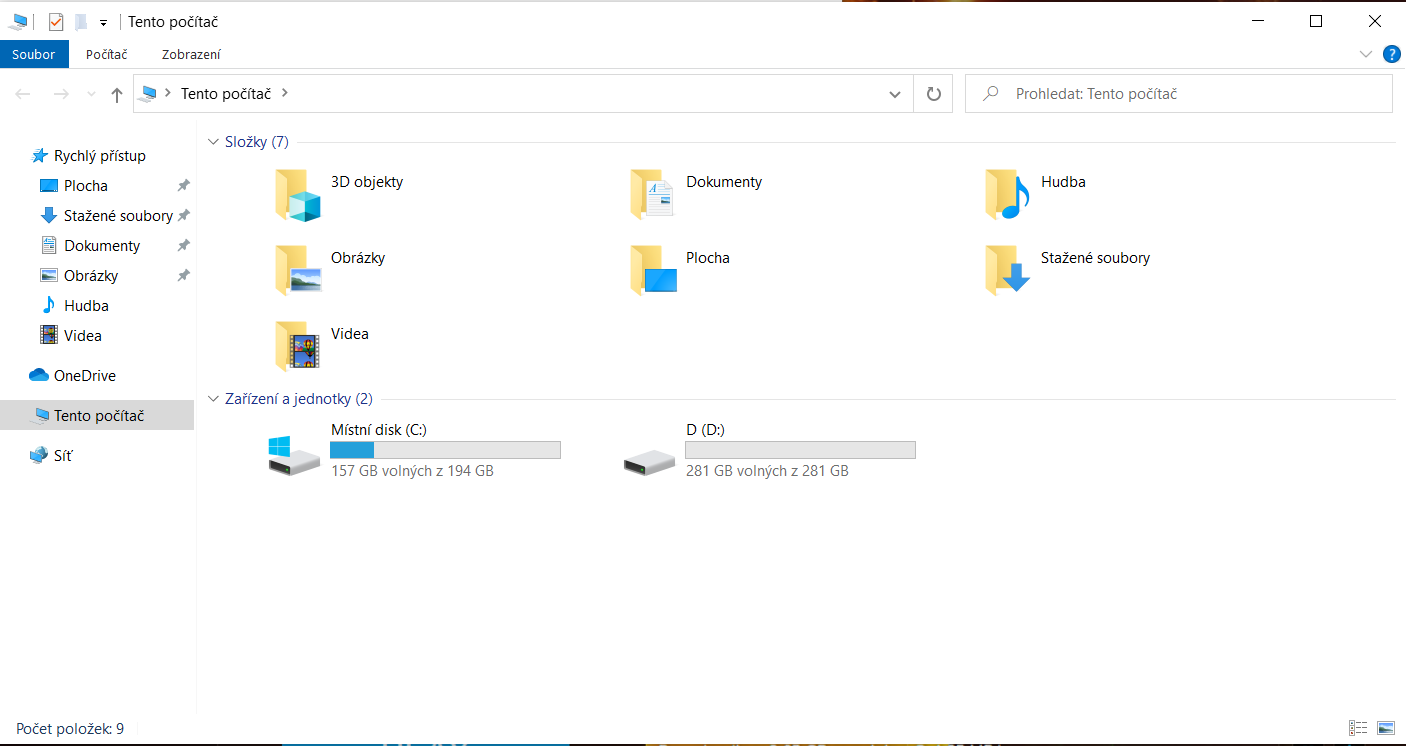Screen dimensions: 1406x746
Task: Select the Místní disk (C:) drive icon
Action: point(294,455)
